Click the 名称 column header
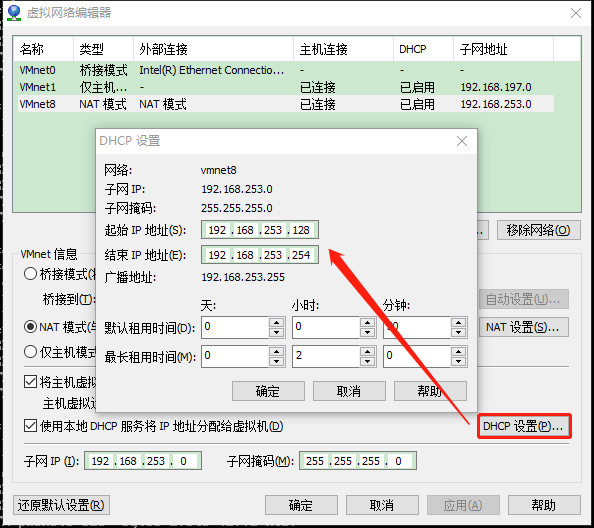Screen dimensions: 594x528 [43, 49]
